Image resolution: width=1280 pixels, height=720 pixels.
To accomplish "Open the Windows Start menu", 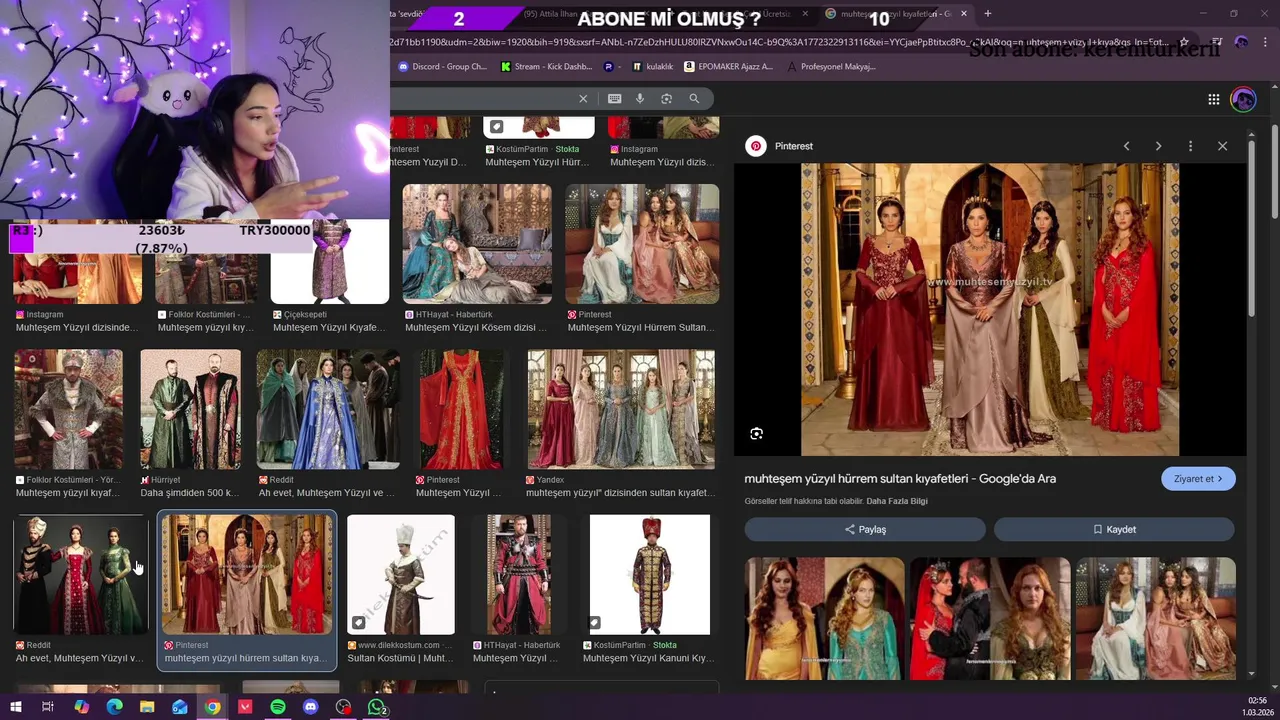I will (15, 707).
